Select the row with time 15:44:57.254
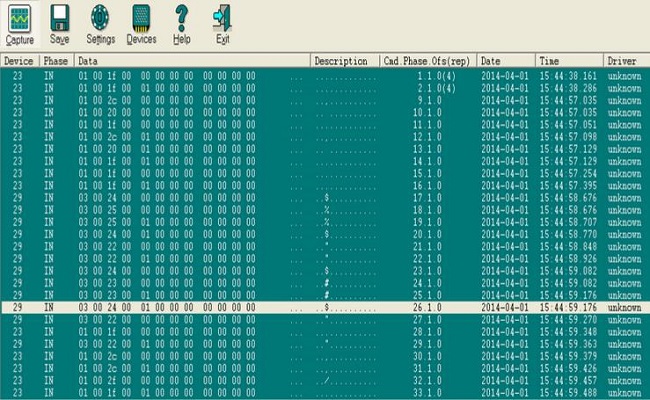The image size is (650, 400). [x=325, y=173]
